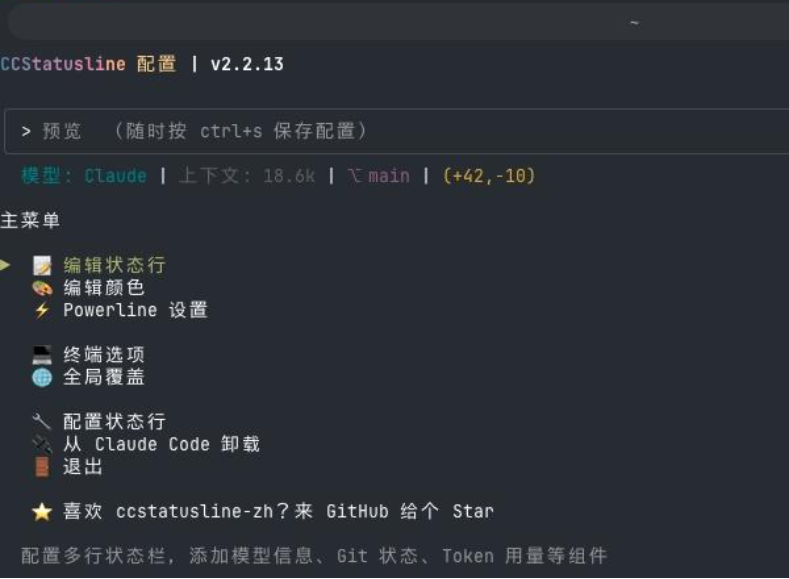Viewport: 789px width, 579px height.
Task: Click the gold star icon
Action: [x=42, y=512]
